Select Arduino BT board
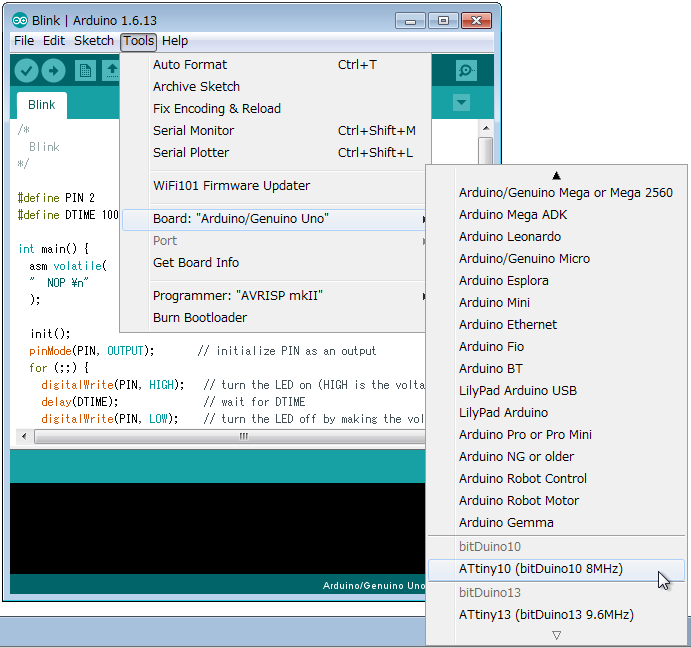 [x=557, y=369]
